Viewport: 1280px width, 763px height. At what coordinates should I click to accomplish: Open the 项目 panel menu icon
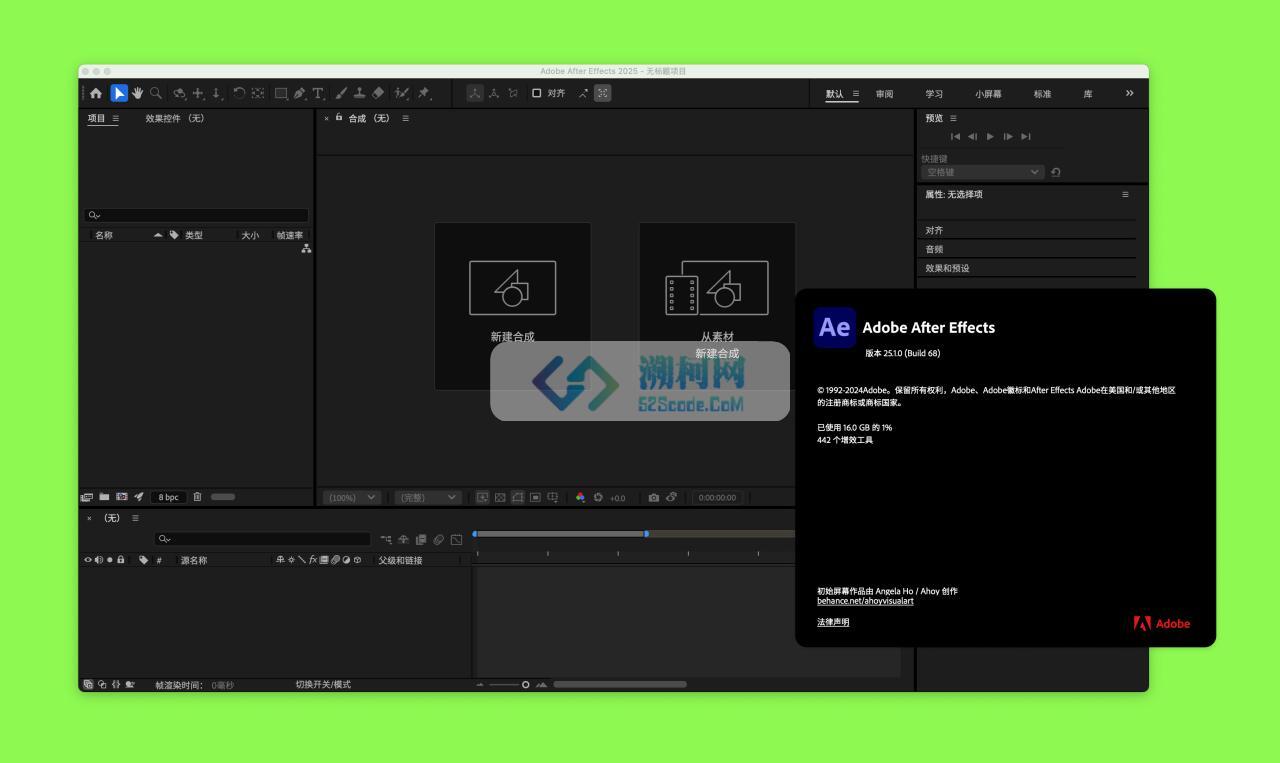115,118
